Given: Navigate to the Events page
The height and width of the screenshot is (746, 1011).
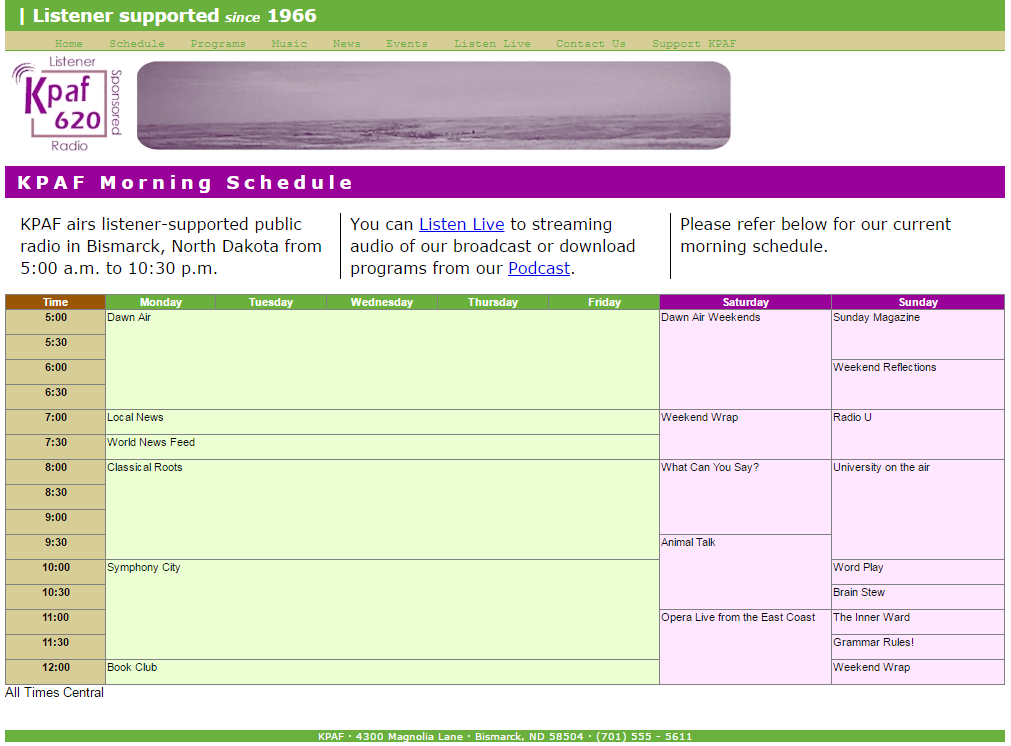Looking at the screenshot, I should pyautogui.click(x=407, y=43).
